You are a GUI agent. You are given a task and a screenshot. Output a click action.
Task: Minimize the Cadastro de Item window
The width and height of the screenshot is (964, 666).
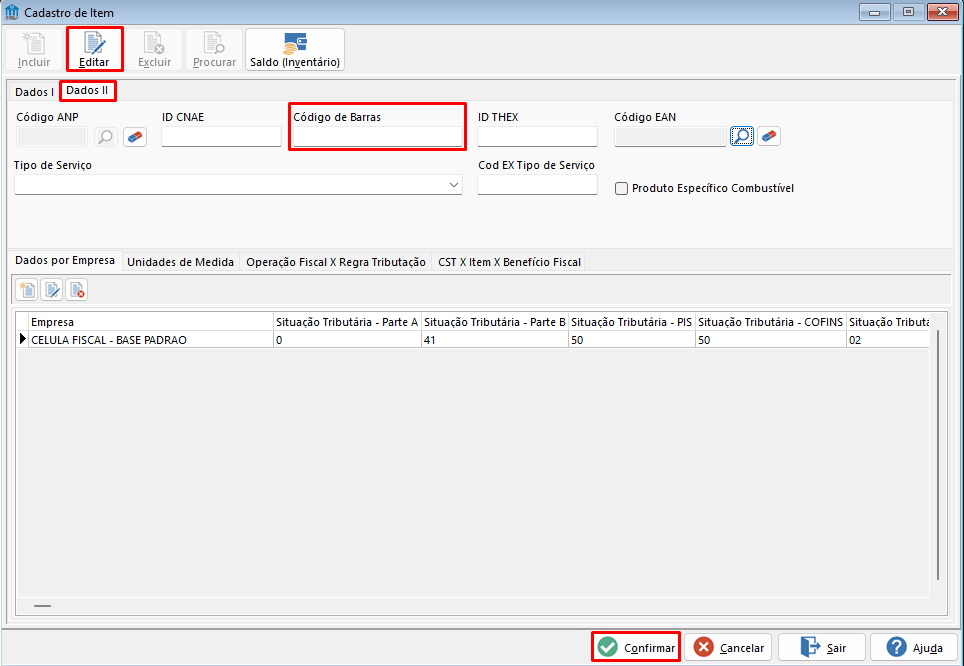[x=875, y=12]
